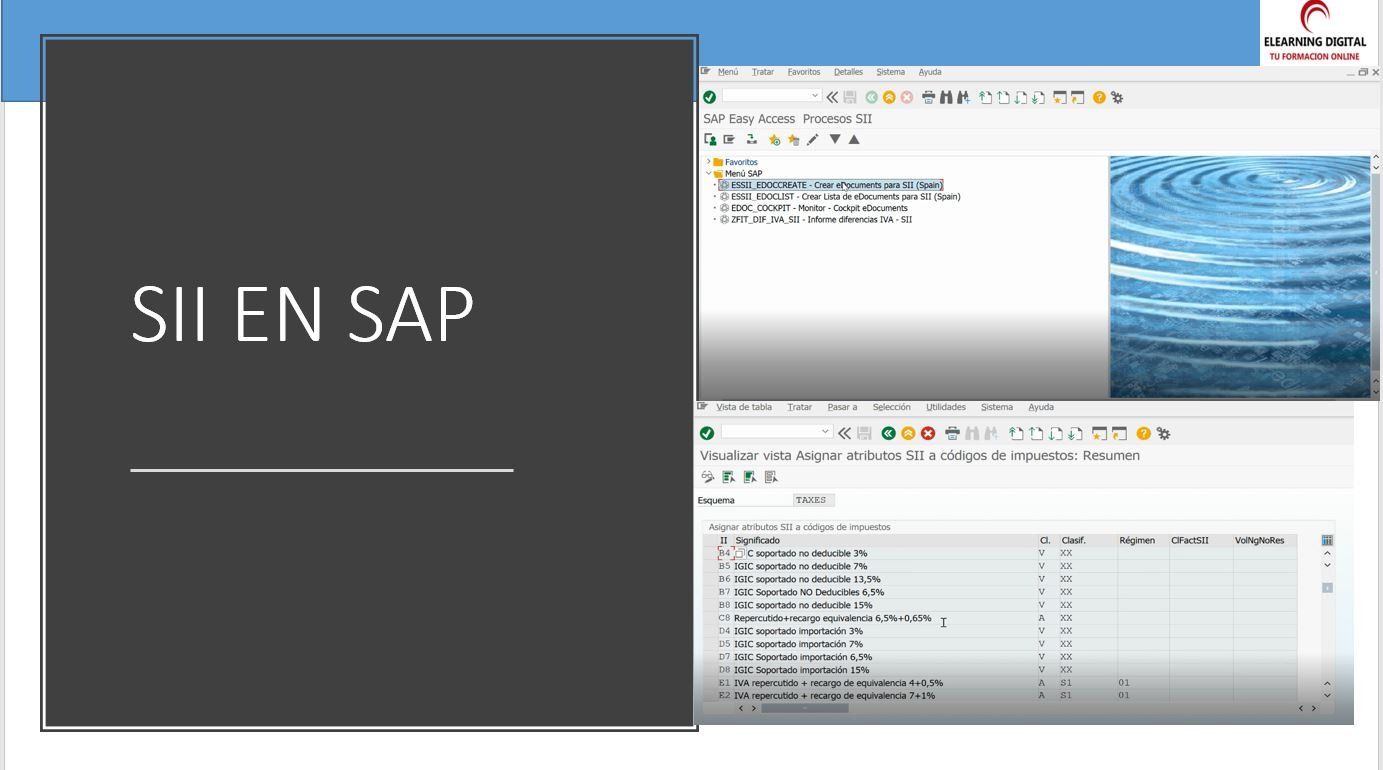Open Menú menu in SAP Easy Access

(x=727, y=72)
